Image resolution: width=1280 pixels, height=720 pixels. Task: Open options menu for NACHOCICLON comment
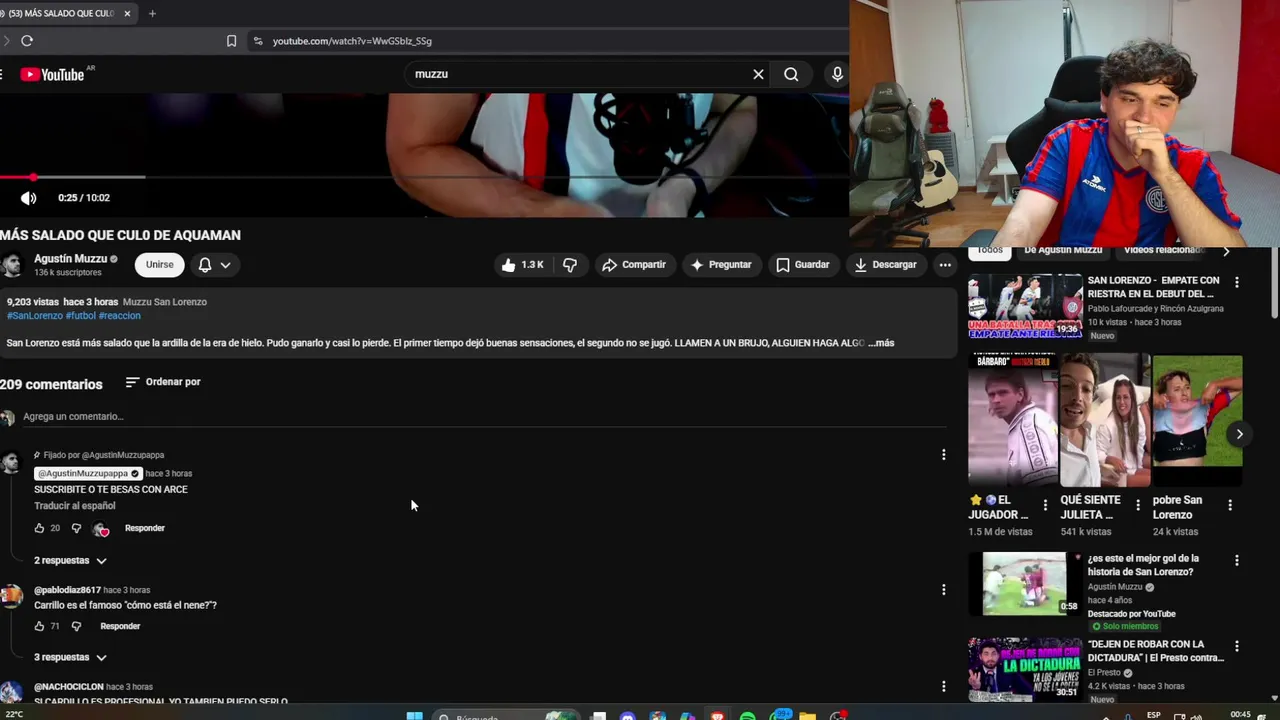click(943, 686)
